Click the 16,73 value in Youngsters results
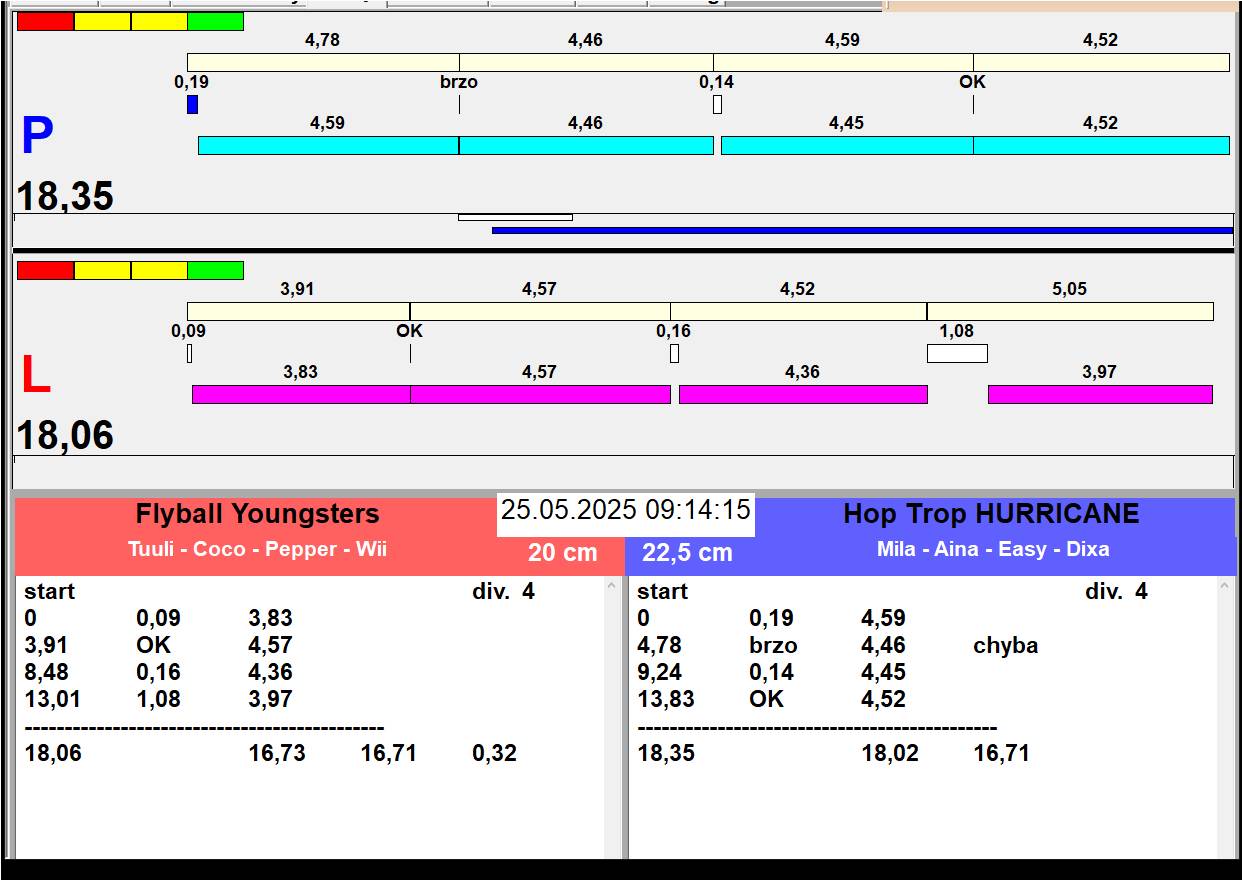 pyautogui.click(x=277, y=753)
